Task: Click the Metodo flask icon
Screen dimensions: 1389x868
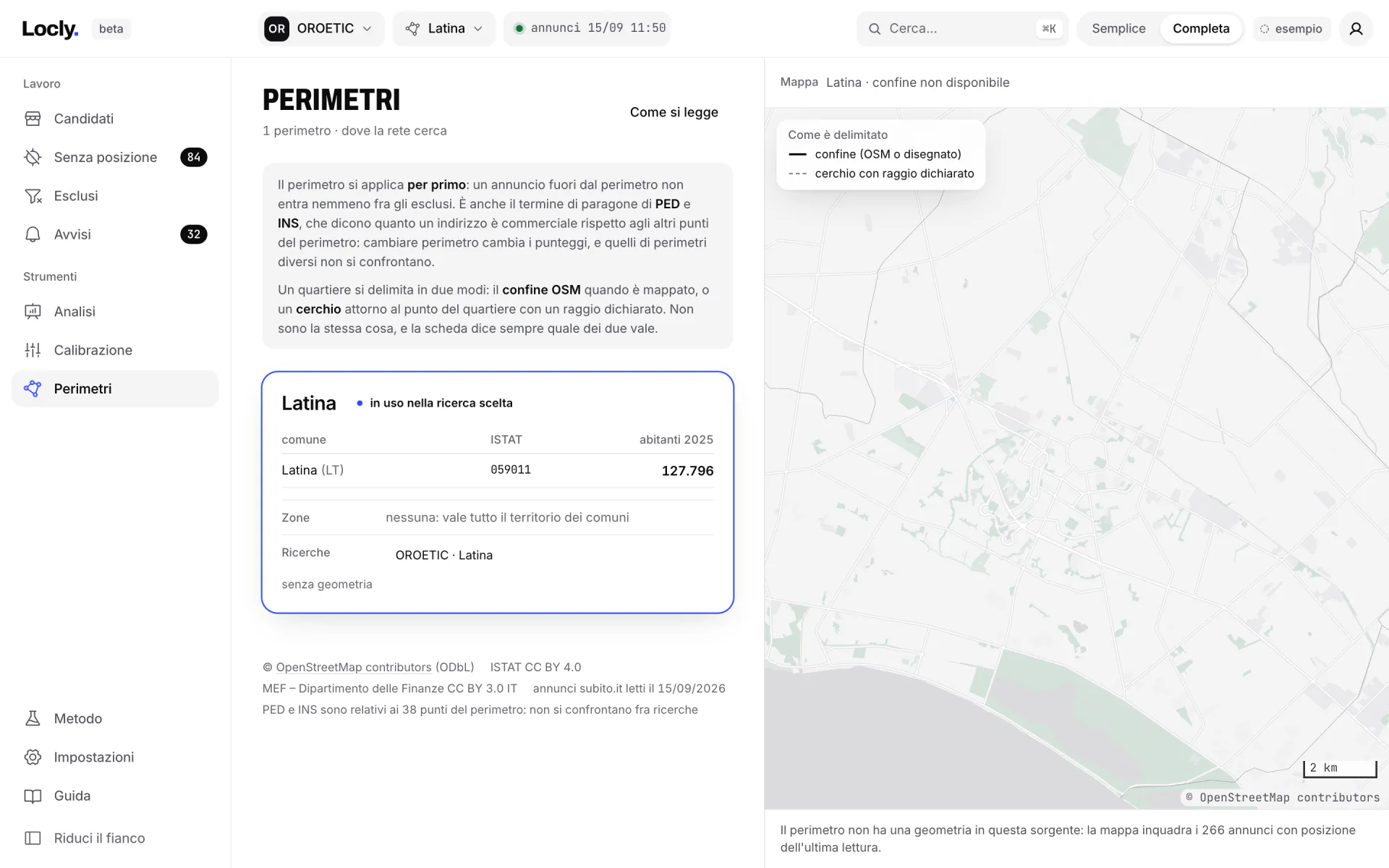Action: click(x=33, y=718)
